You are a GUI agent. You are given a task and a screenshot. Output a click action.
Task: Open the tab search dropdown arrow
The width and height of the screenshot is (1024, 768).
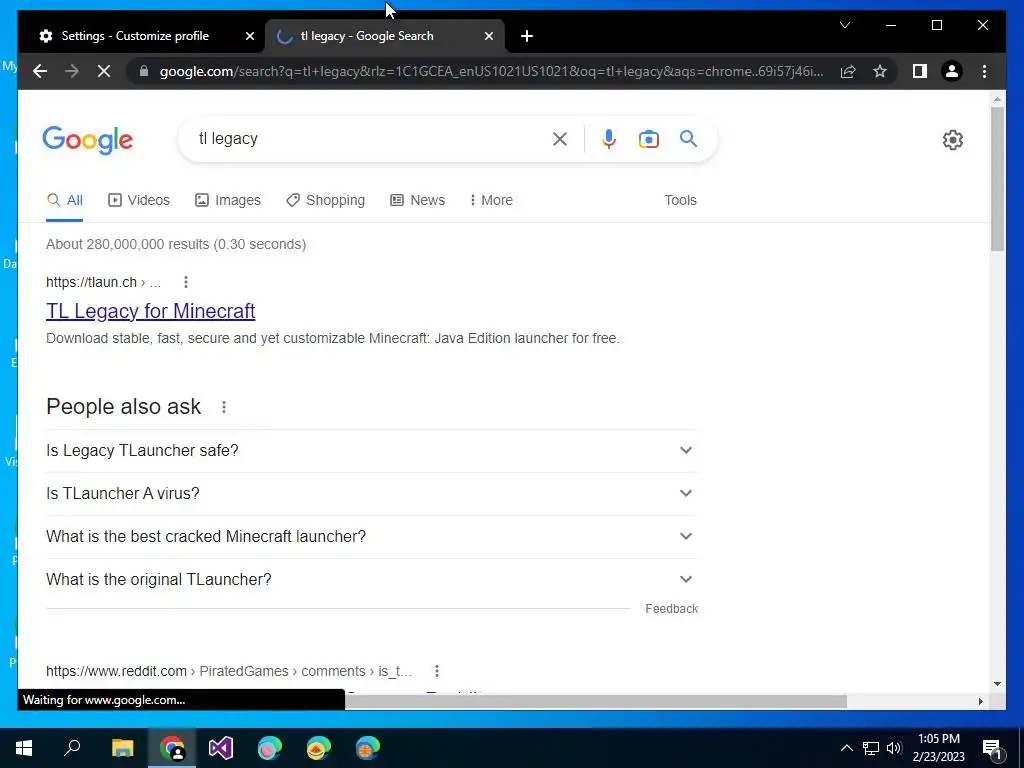[844, 25]
